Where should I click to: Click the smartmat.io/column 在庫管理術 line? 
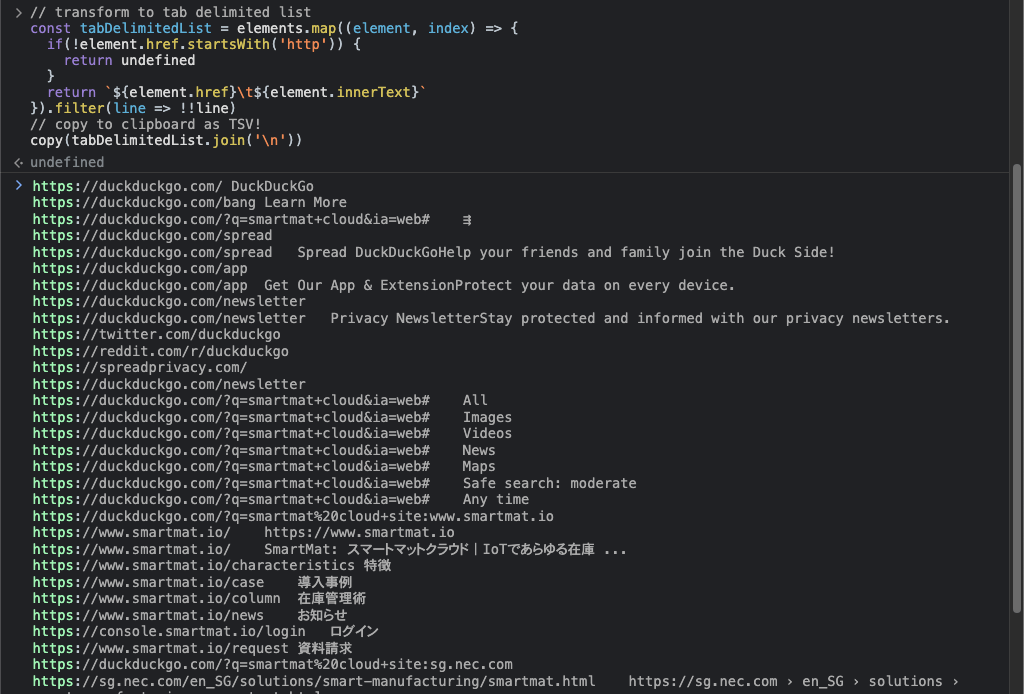pyautogui.click(x=200, y=599)
